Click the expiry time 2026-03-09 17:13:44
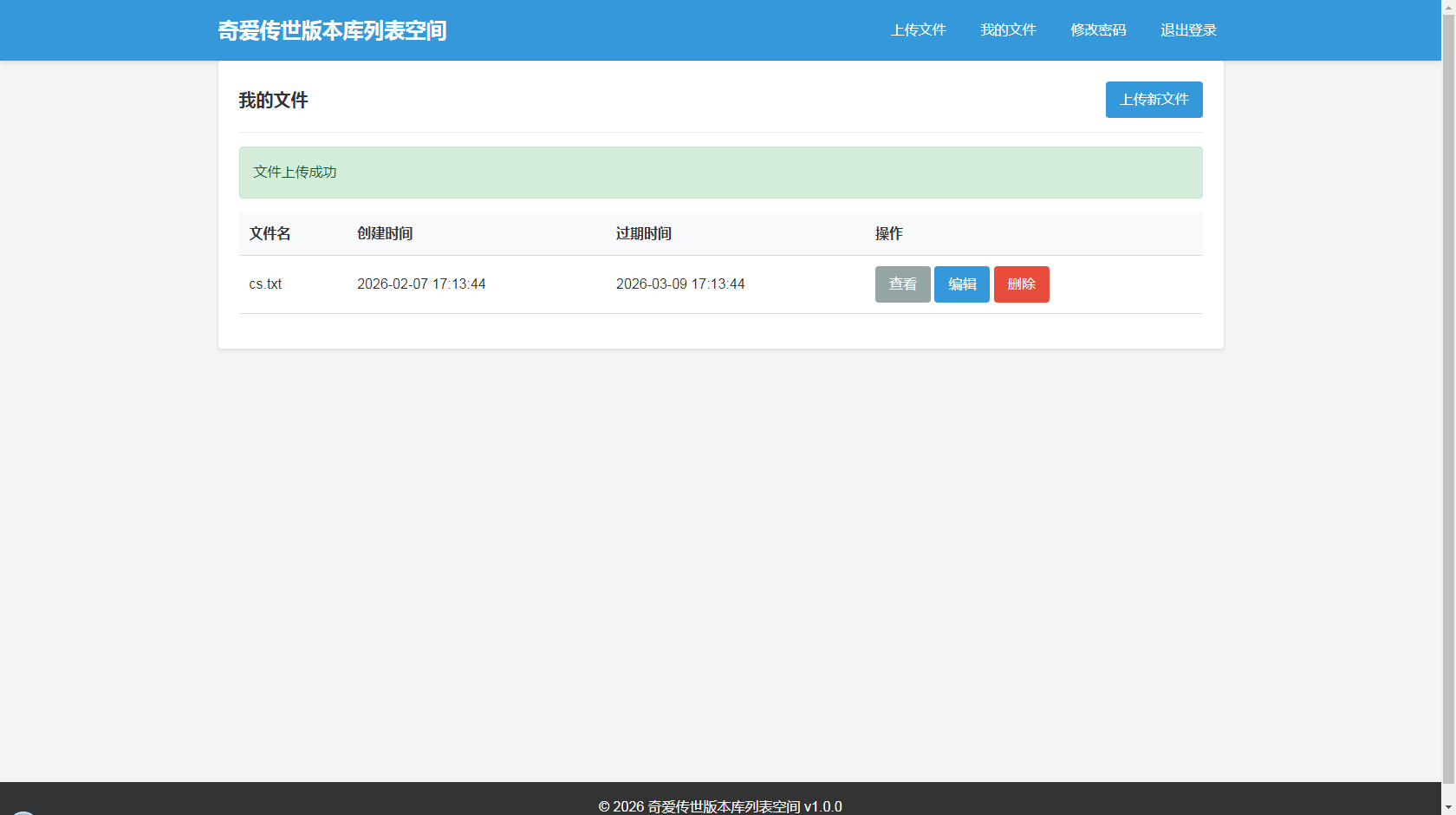Image resolution: width=1456 pixels, height=815 pixels. tap(680, 284)
